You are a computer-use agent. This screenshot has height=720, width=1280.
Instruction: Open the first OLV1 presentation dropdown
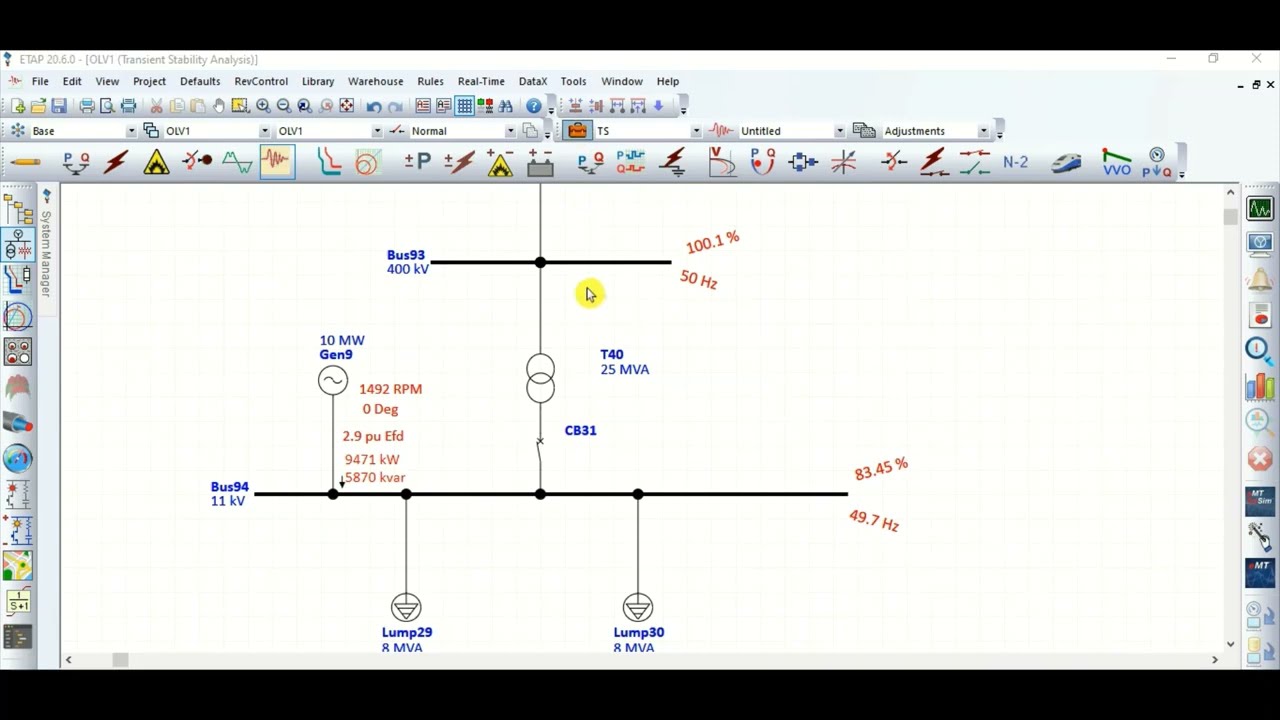264,131
